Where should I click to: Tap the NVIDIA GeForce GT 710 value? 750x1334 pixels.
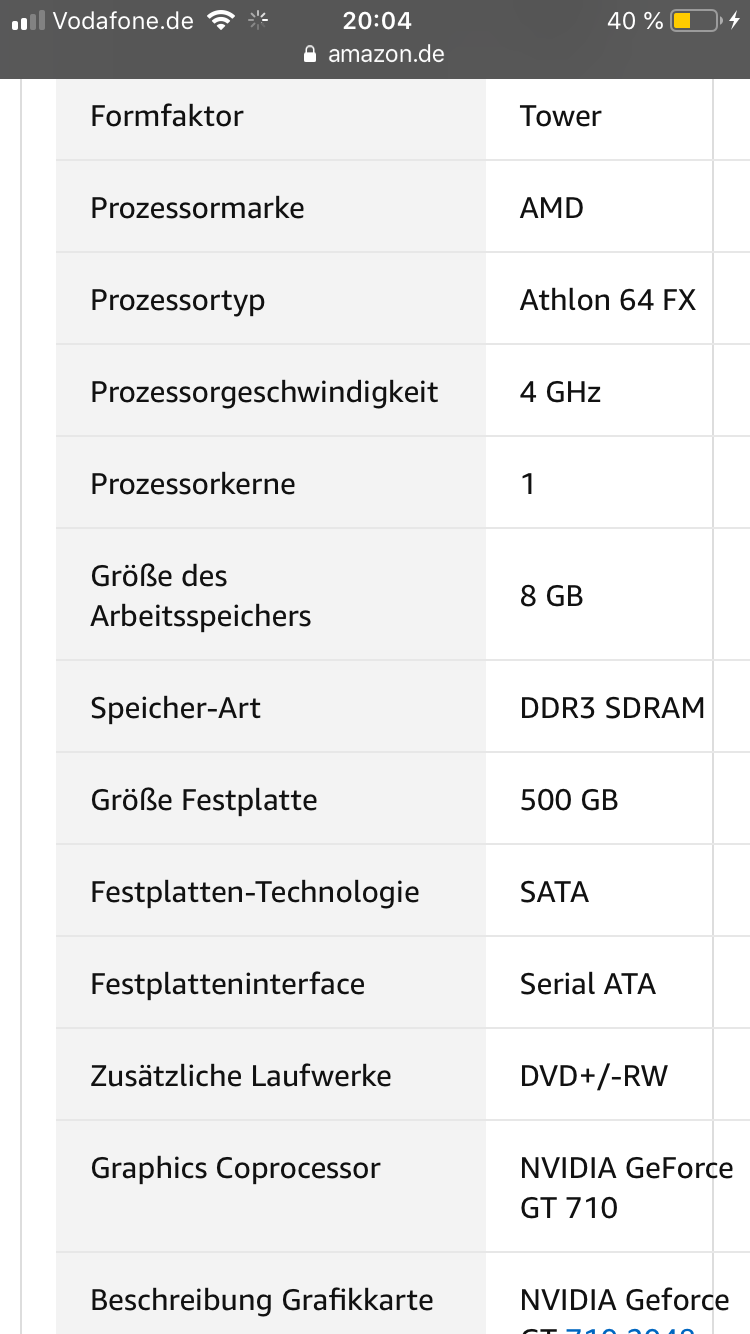[626, 1187]
